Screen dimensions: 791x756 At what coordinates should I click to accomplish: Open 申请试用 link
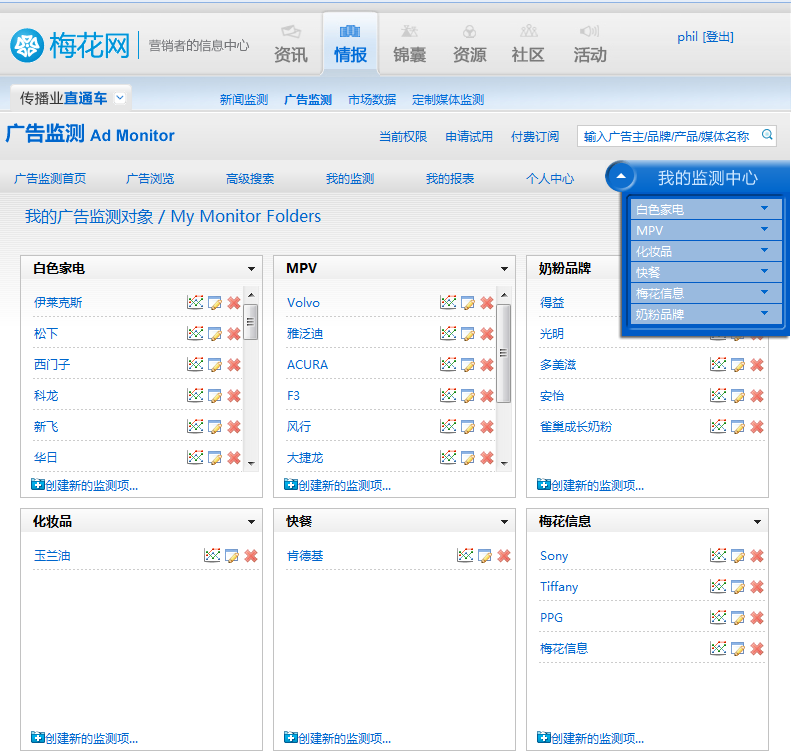(469, 137)
